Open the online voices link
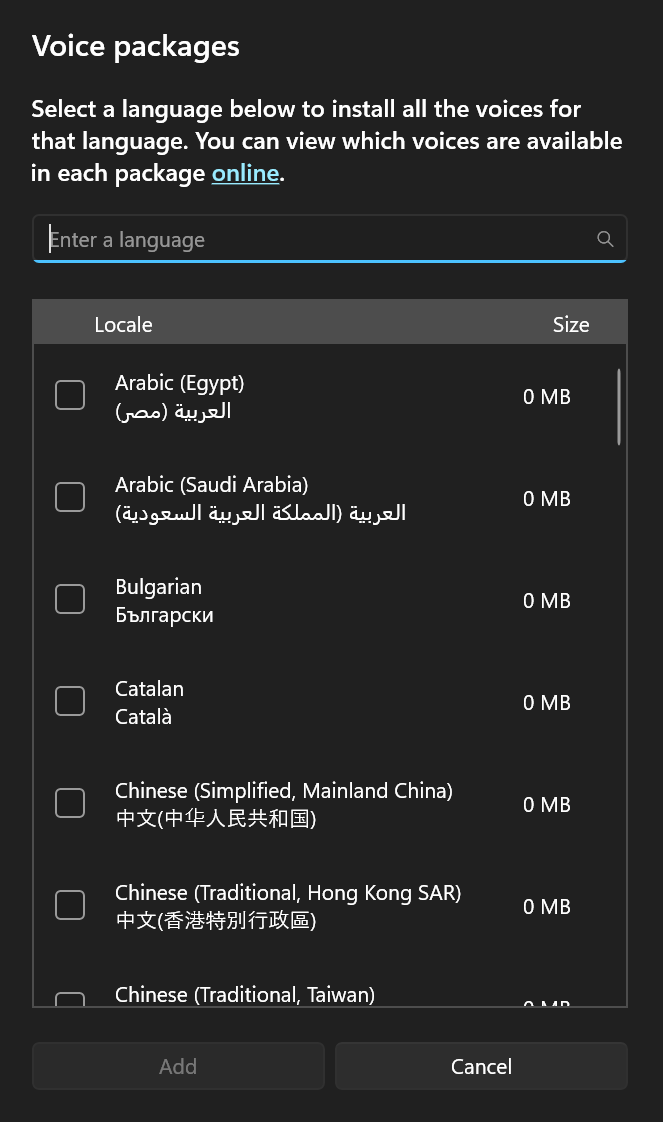Viewport: 663px width, 1122px height. pos(245,173)
